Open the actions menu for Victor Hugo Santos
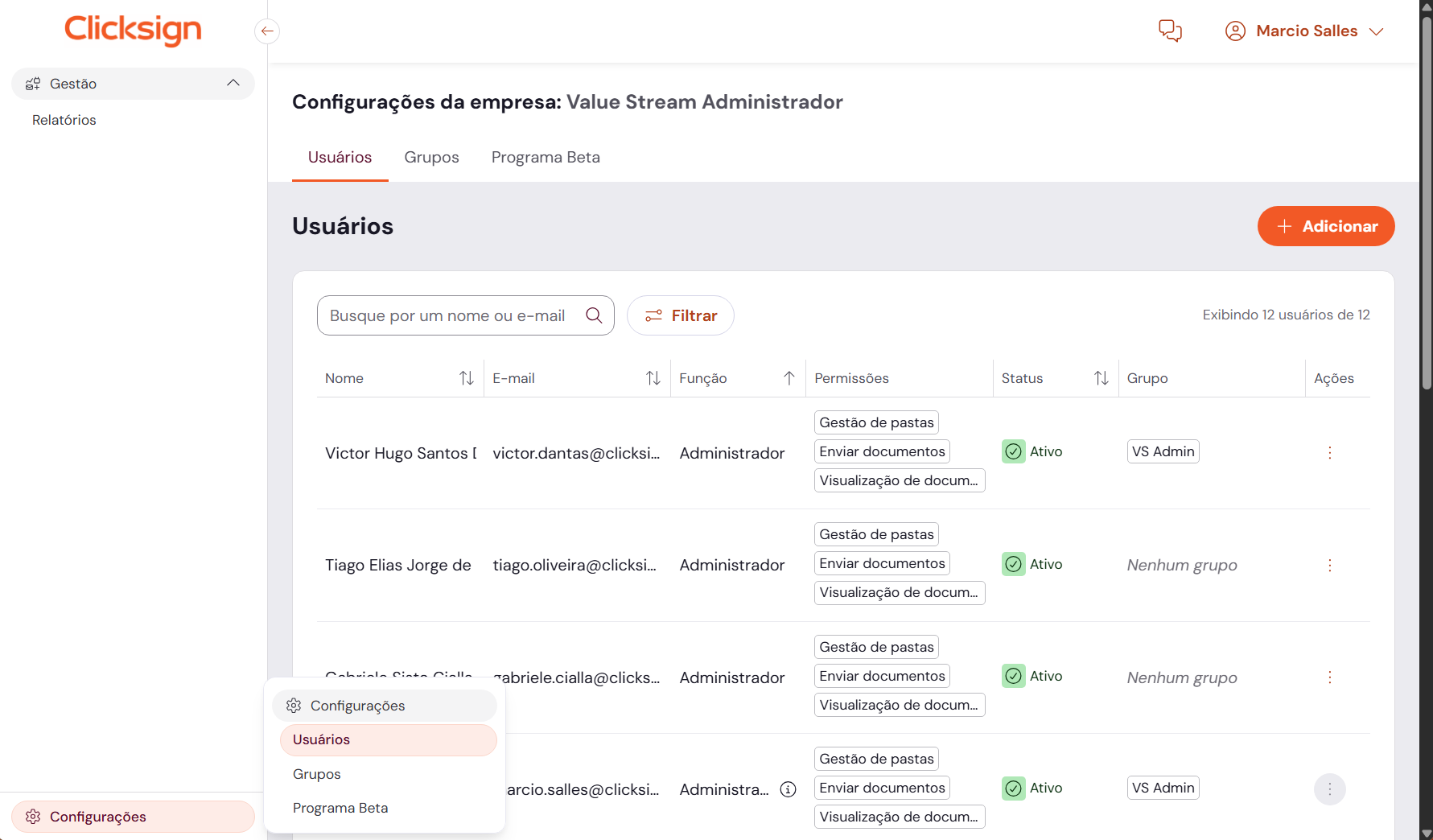Viewport: 1433px width, 840px height. pyautogui.click(x=1329, y=452)
